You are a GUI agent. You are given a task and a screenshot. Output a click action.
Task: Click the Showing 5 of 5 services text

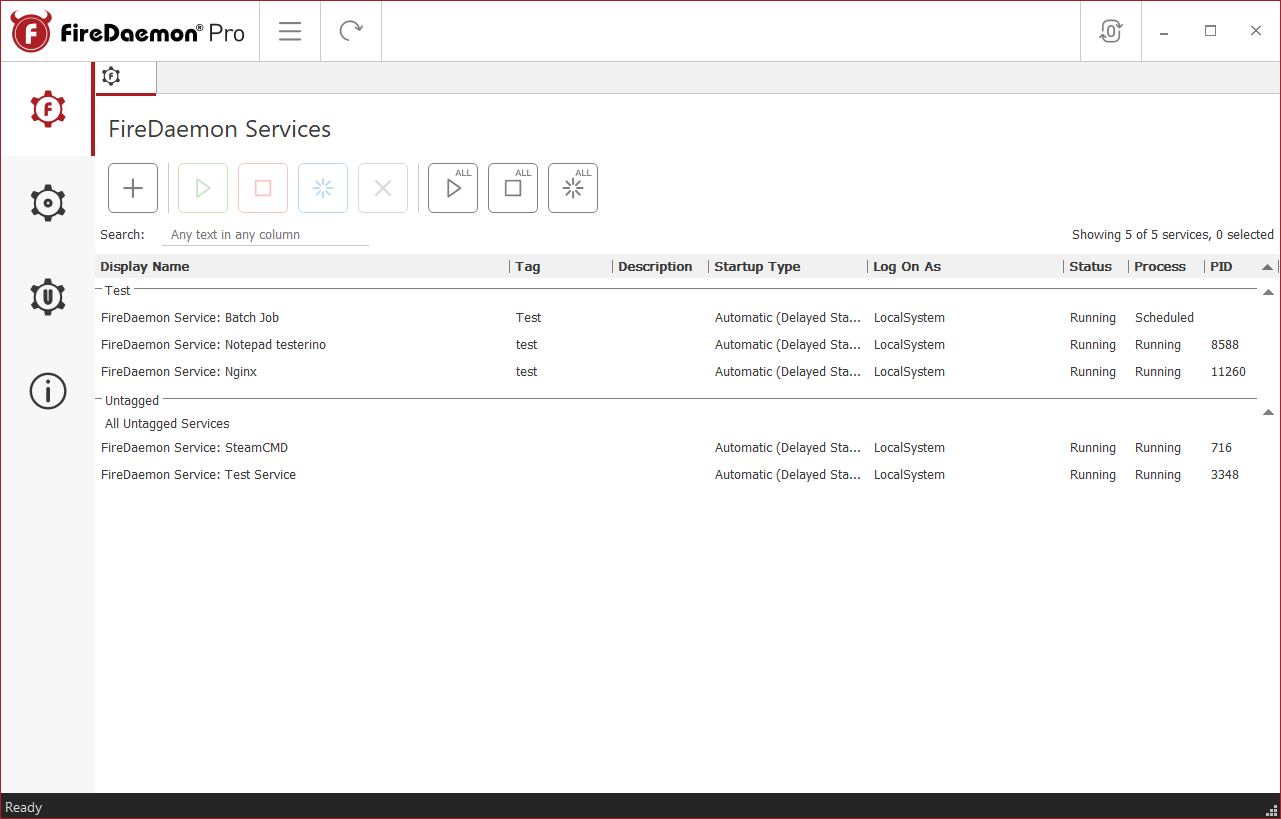[x=1173, y=235]
